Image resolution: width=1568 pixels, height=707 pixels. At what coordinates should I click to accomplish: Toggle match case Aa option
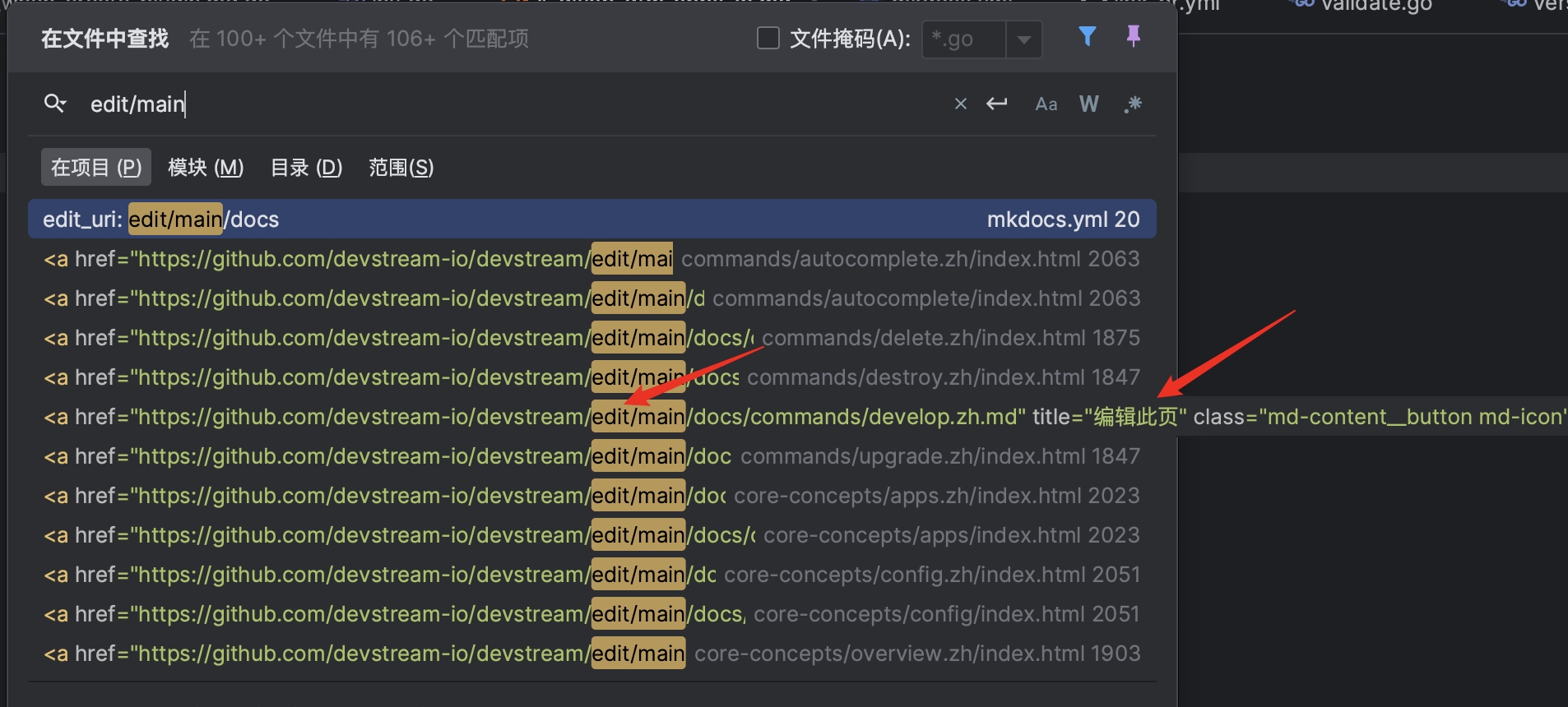click(x=1046, y=104)
